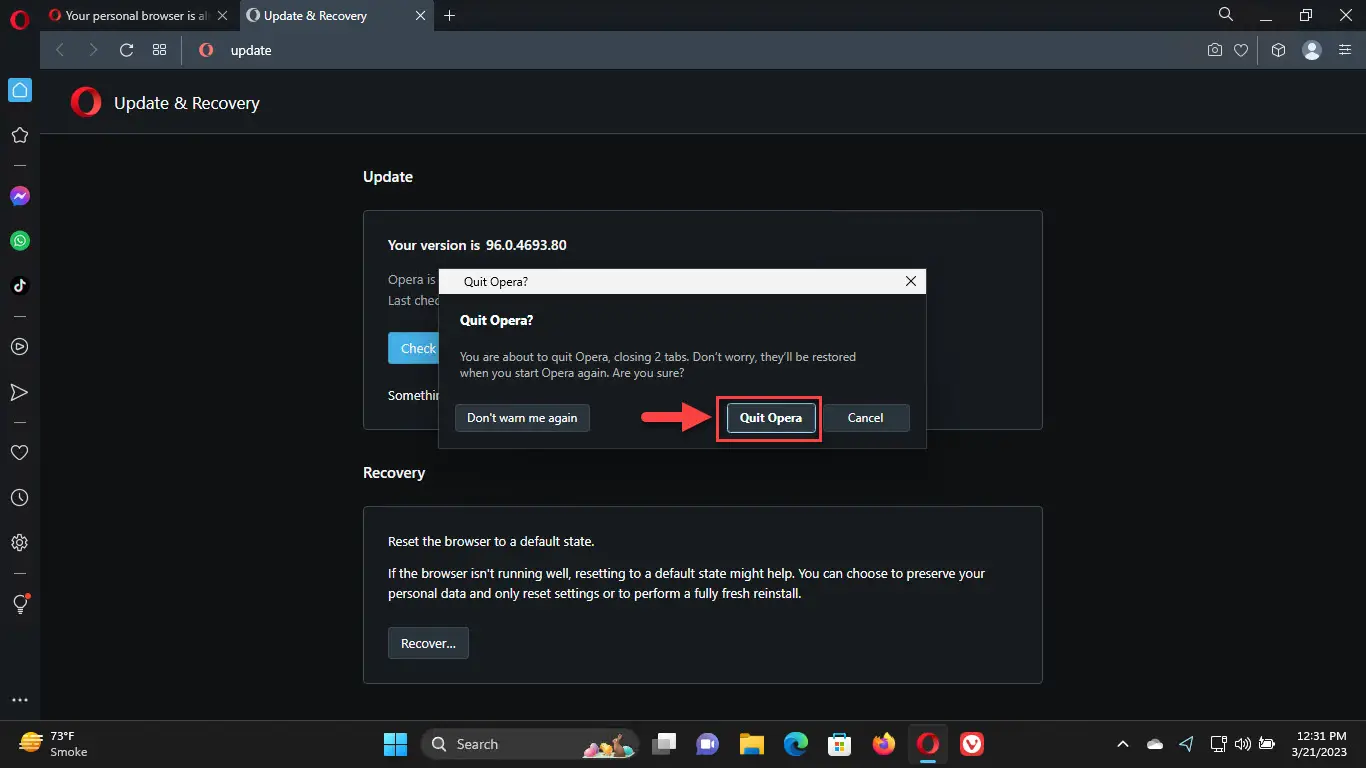Show hidden system tray icons chevron
The height and width of the screenshot is (768, 1366).
tap(1122, 744)
